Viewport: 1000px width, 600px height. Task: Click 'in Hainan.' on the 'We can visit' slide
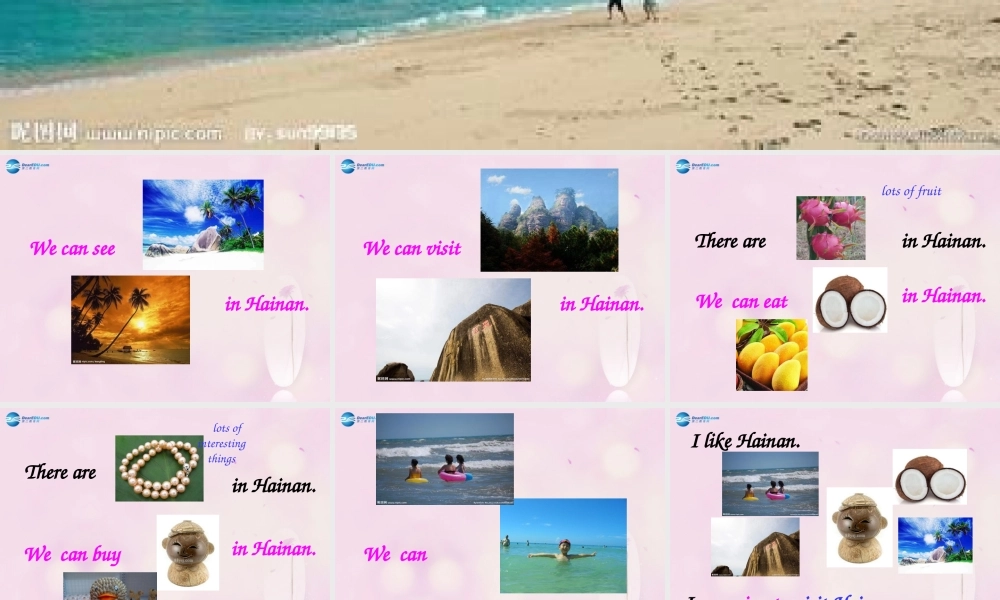(602, 304)
